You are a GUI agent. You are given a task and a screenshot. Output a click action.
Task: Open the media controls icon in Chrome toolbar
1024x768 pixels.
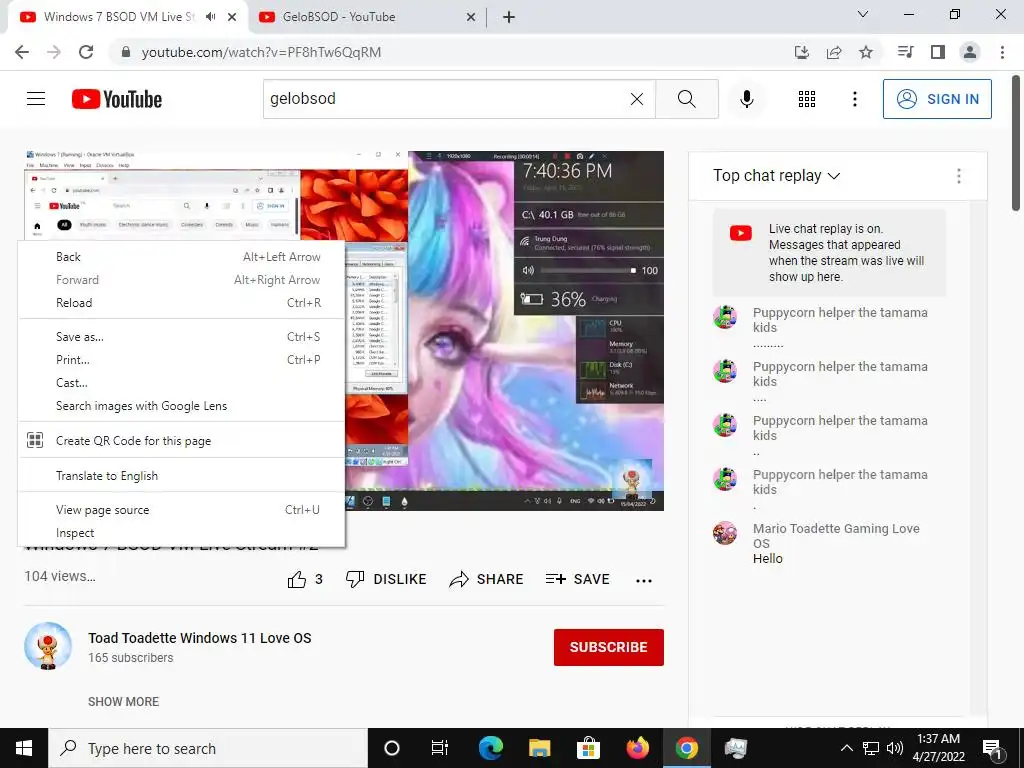(x=905, y=52)
